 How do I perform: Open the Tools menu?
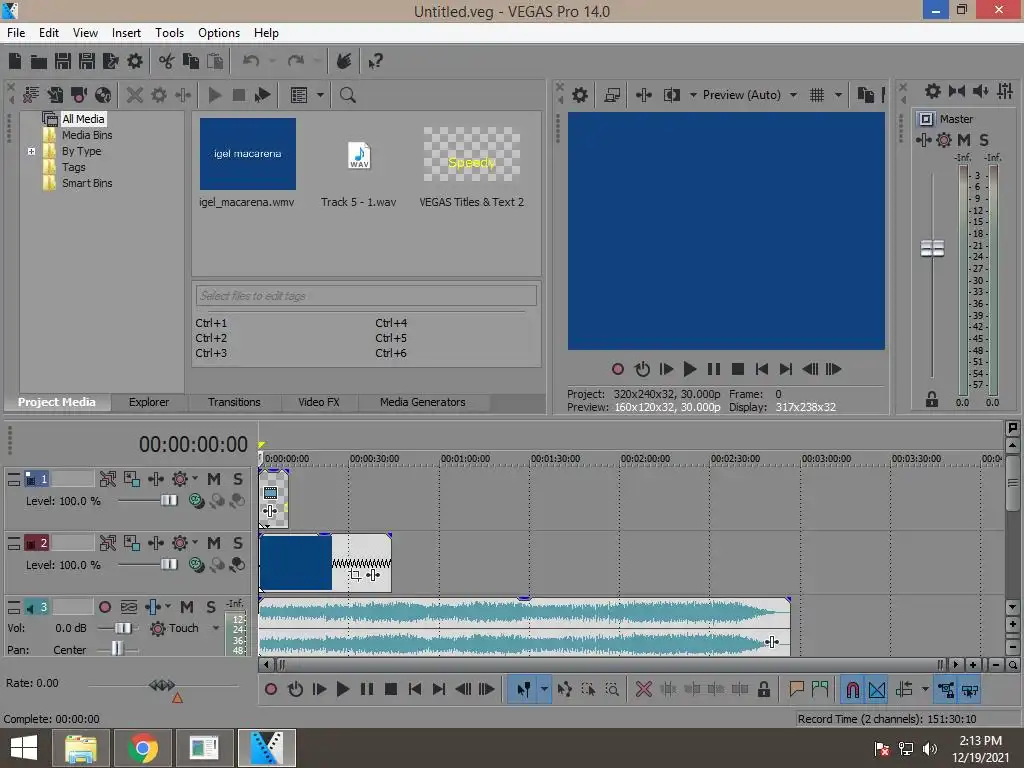tap(169, 33)
